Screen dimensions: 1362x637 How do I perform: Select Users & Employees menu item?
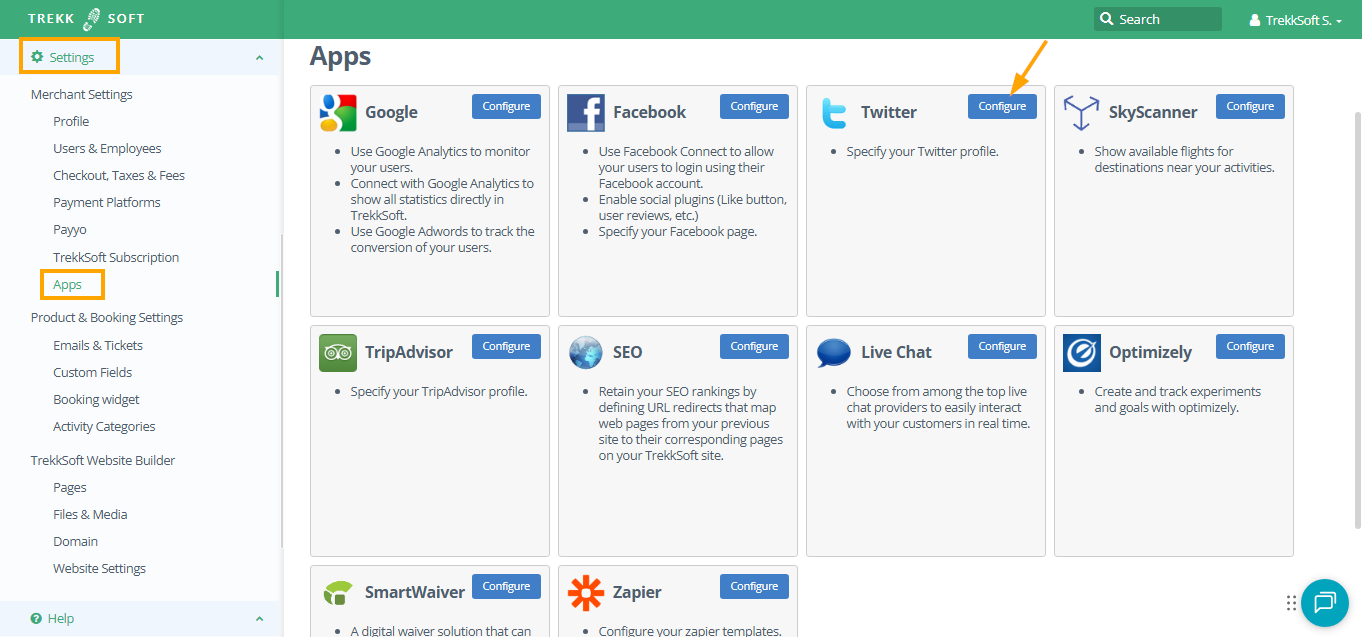click(x=107, y=149)
